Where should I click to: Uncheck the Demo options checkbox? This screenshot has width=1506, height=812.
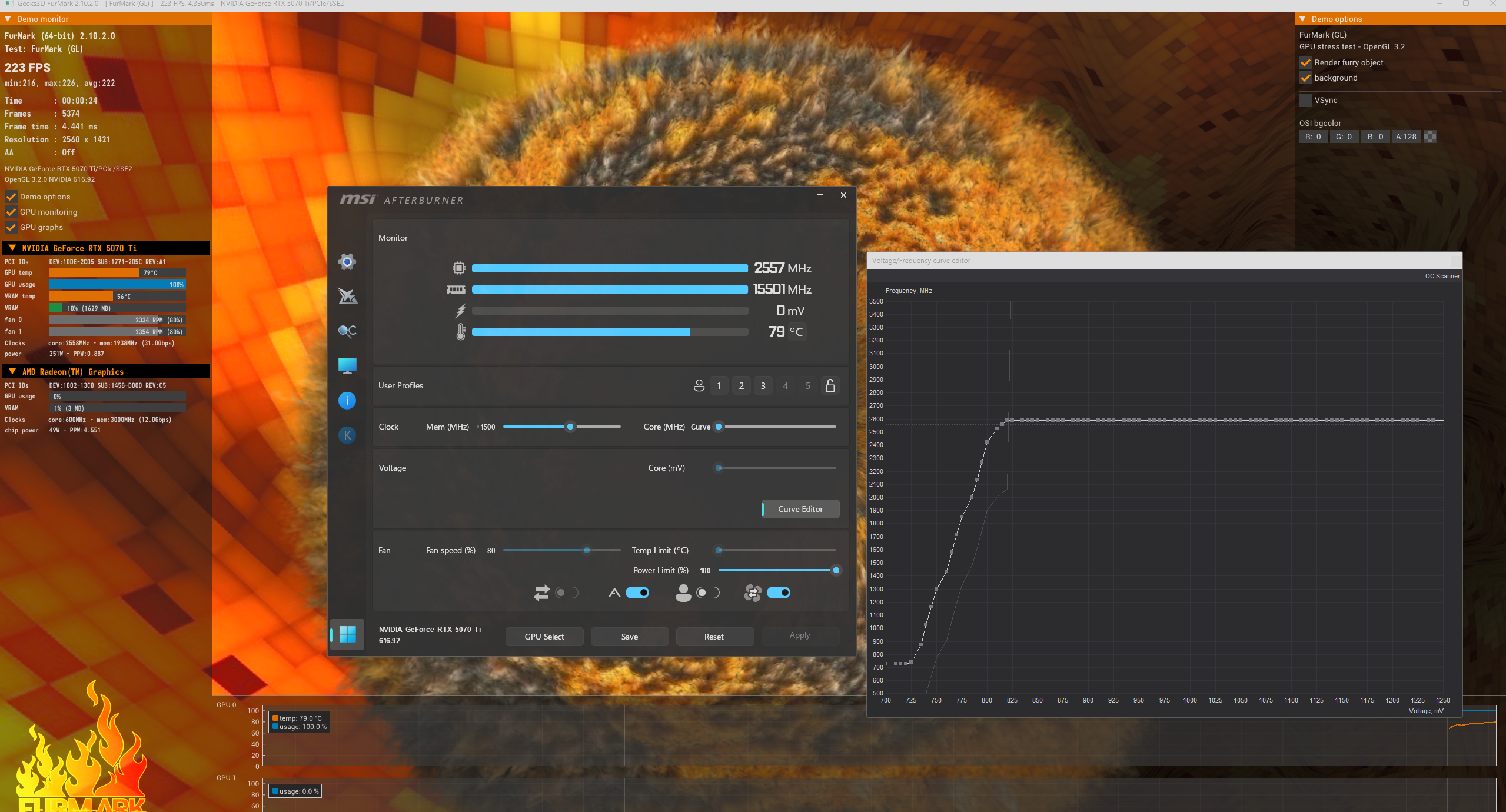(11, 197)
